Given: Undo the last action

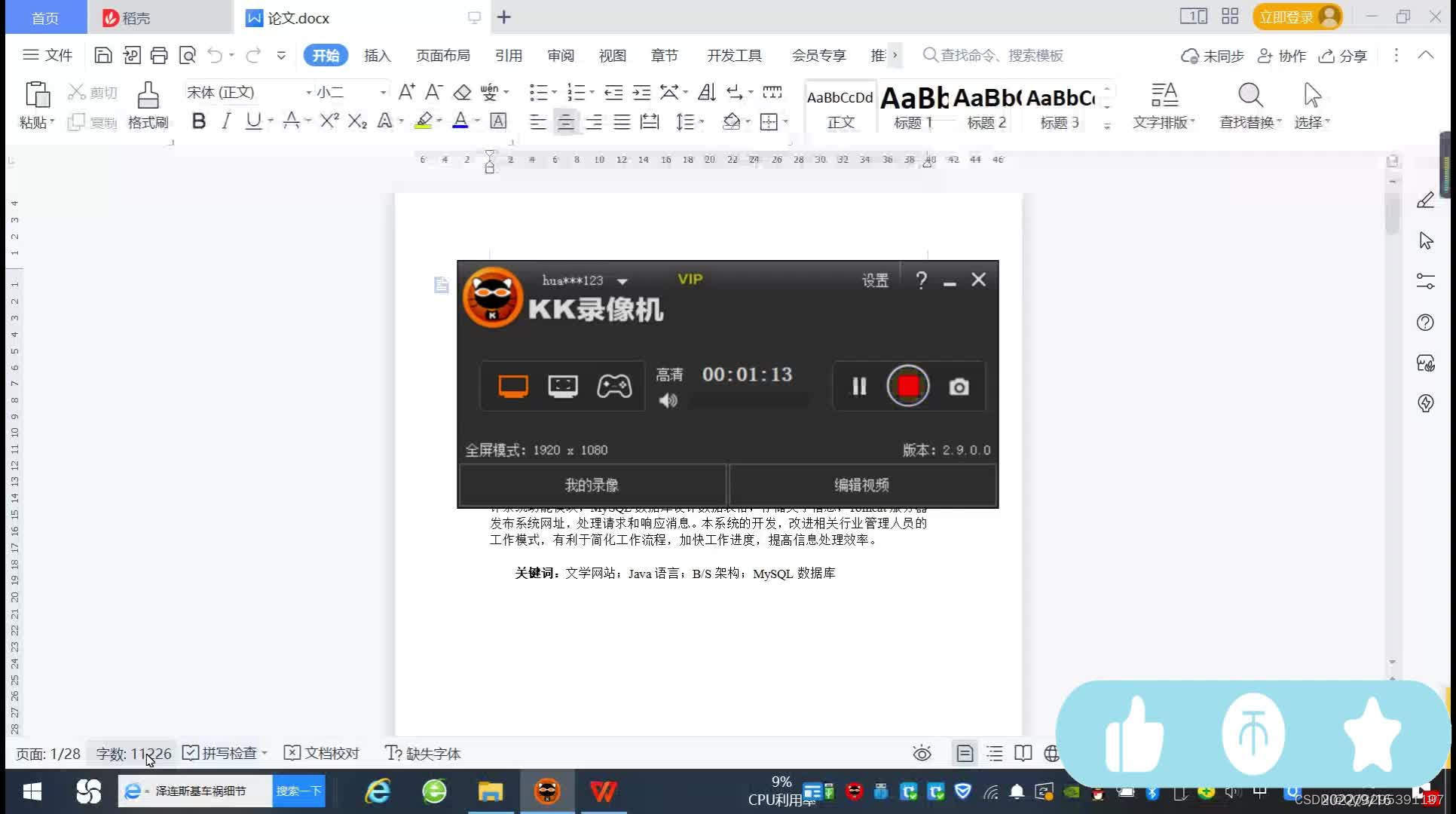Looking at the screenshot, I should click(x=215, y=55).
